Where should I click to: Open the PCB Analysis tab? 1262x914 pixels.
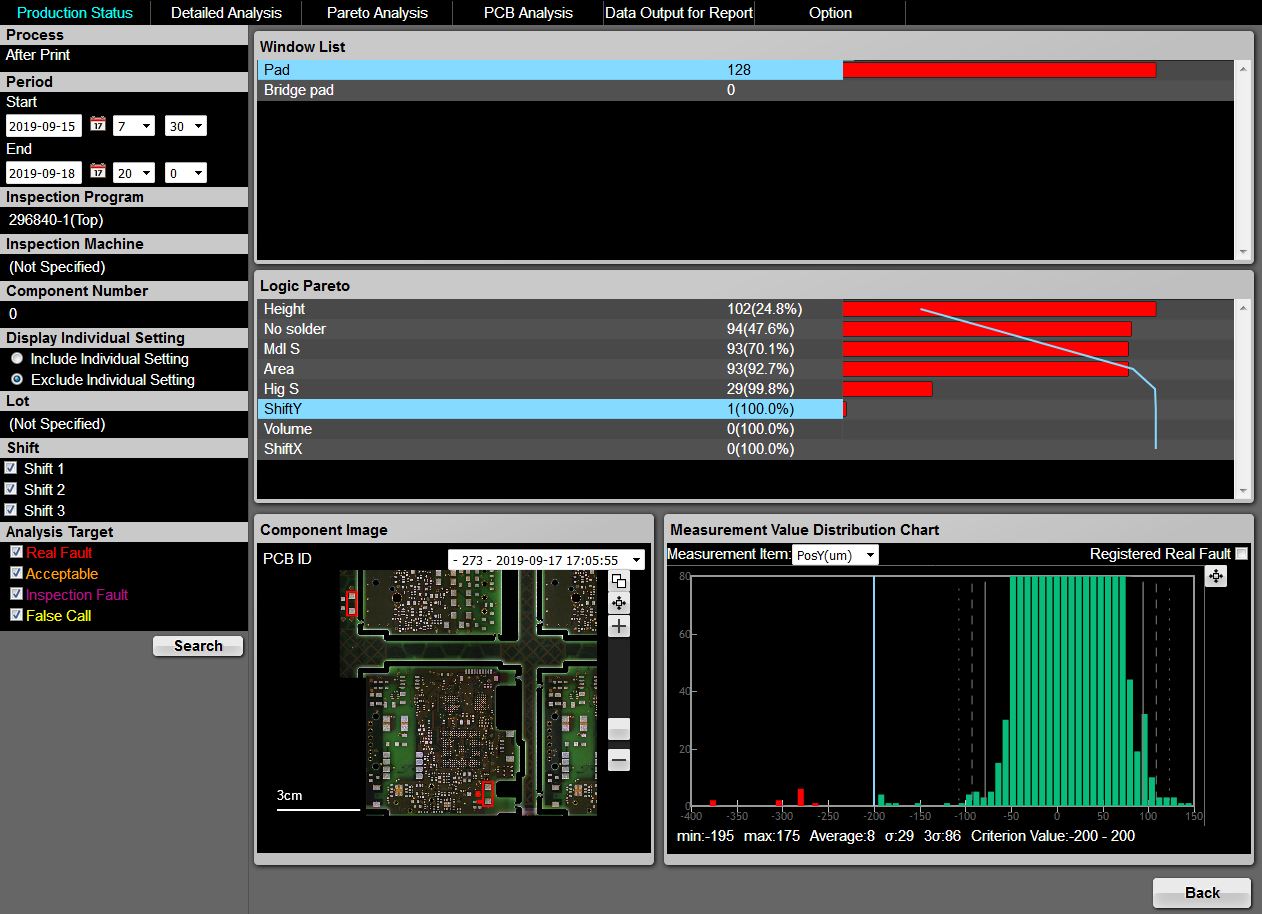(x=528, y=13)
